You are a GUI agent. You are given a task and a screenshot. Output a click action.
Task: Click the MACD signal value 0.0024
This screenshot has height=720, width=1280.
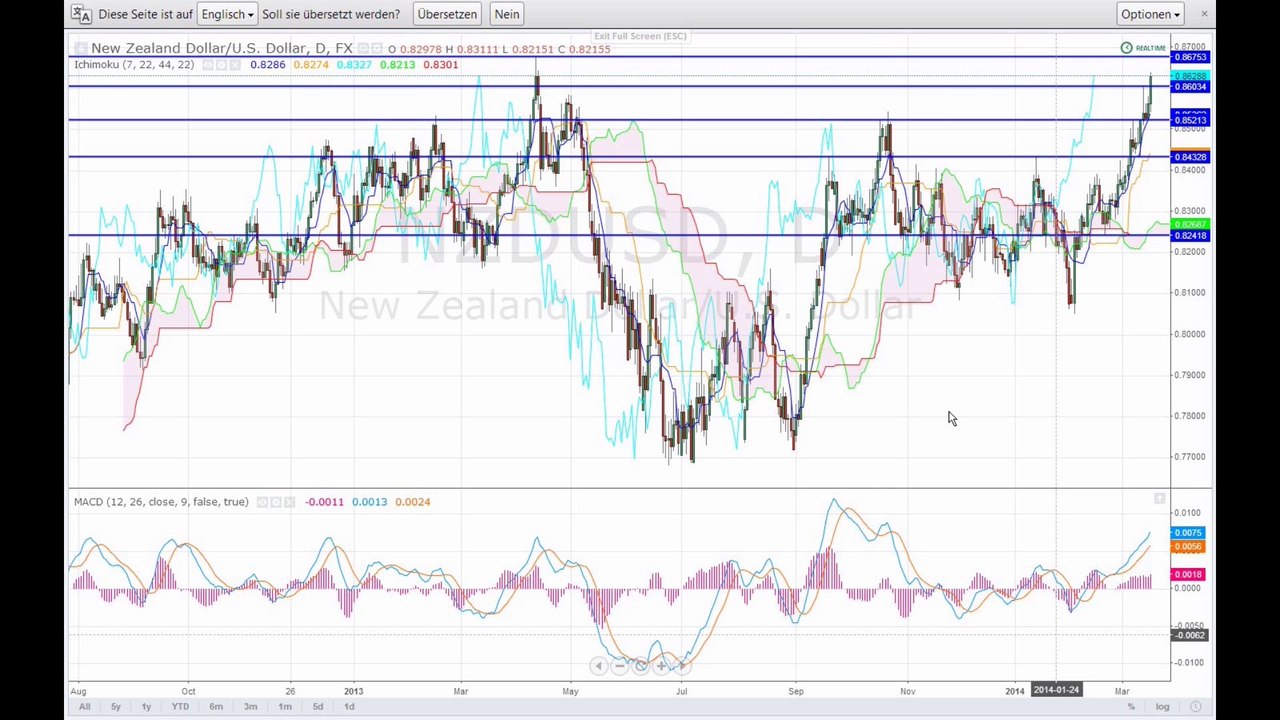coord(412,502)
